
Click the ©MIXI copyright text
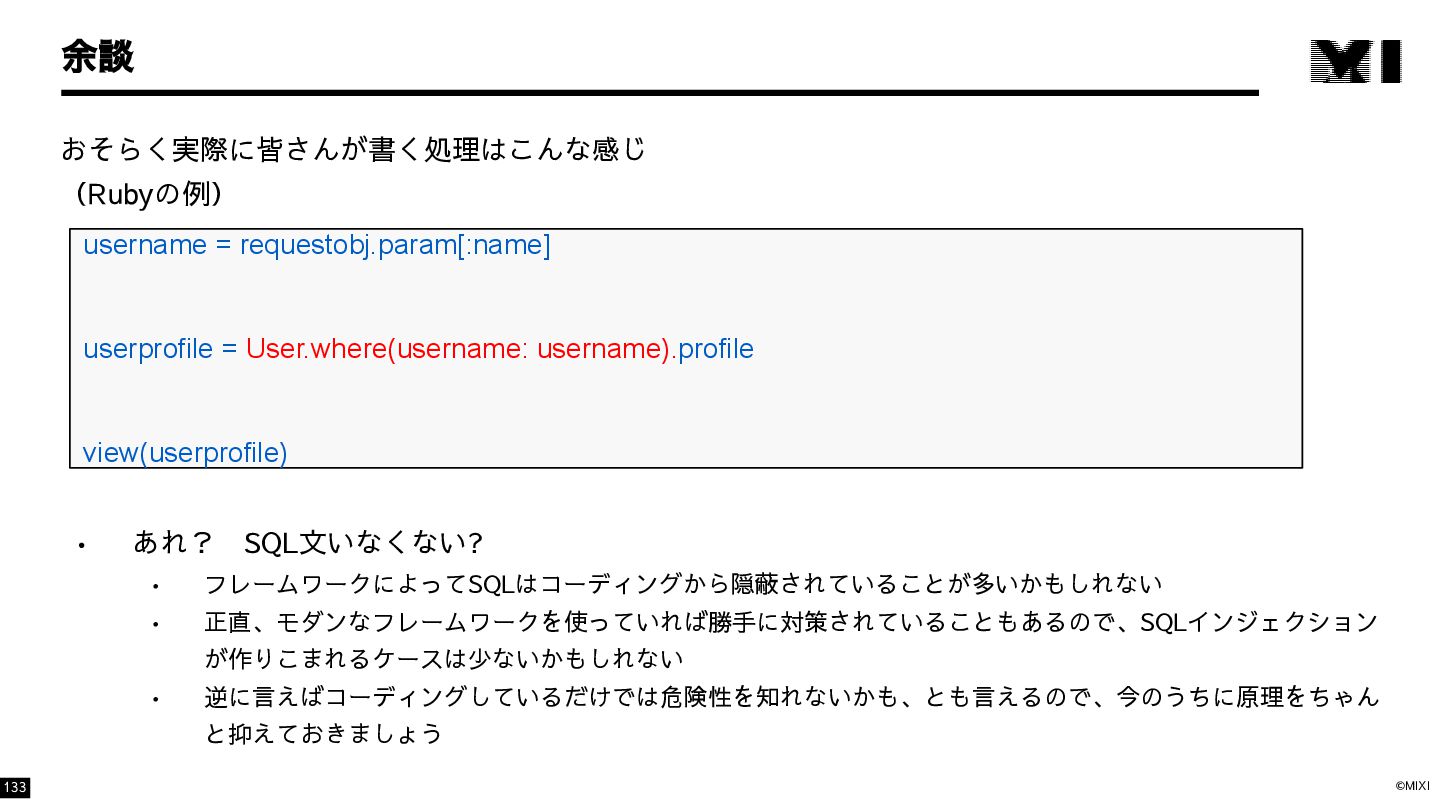[1412, 786]
